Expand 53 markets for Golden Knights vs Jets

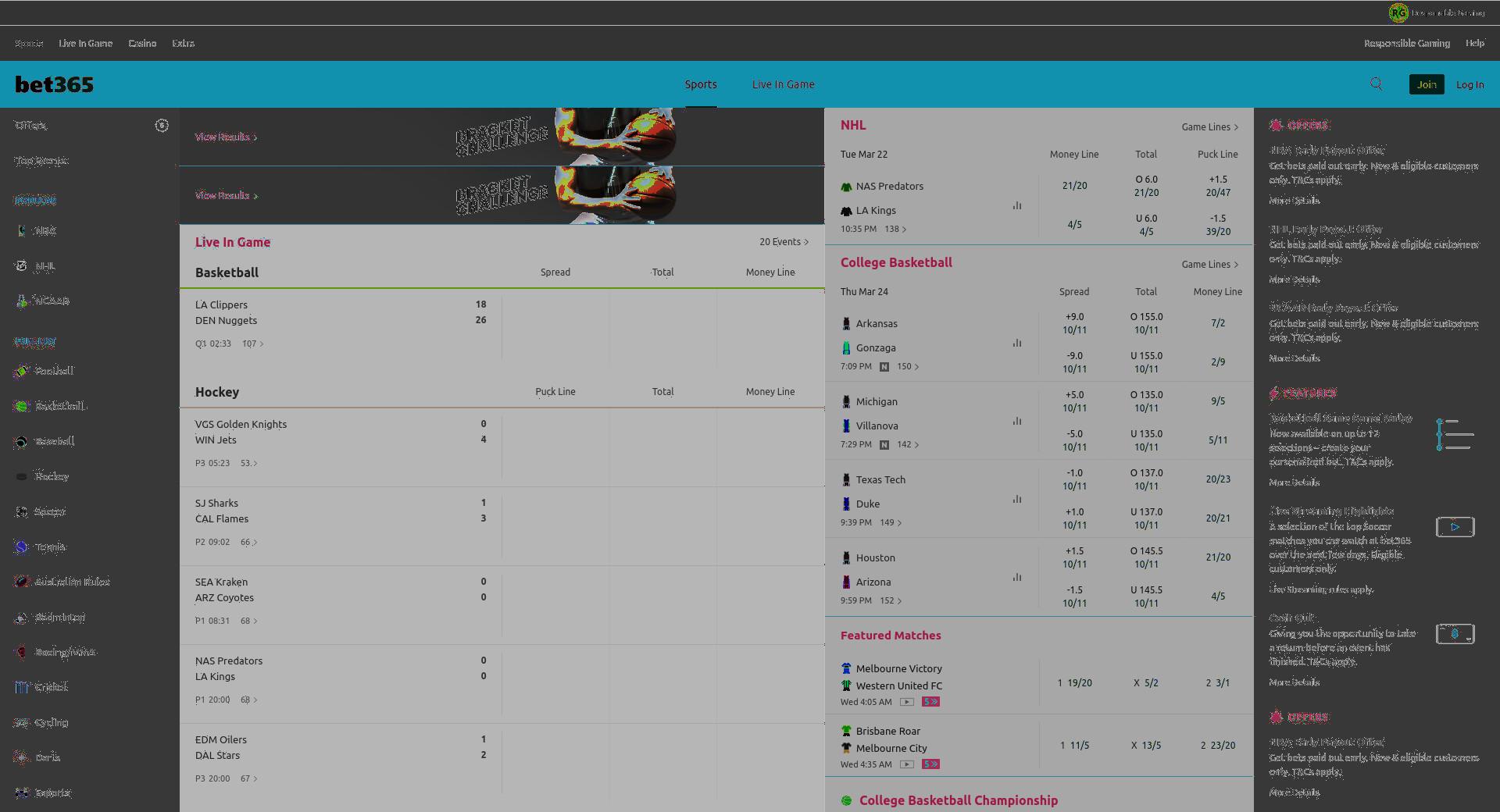[248, 463]
